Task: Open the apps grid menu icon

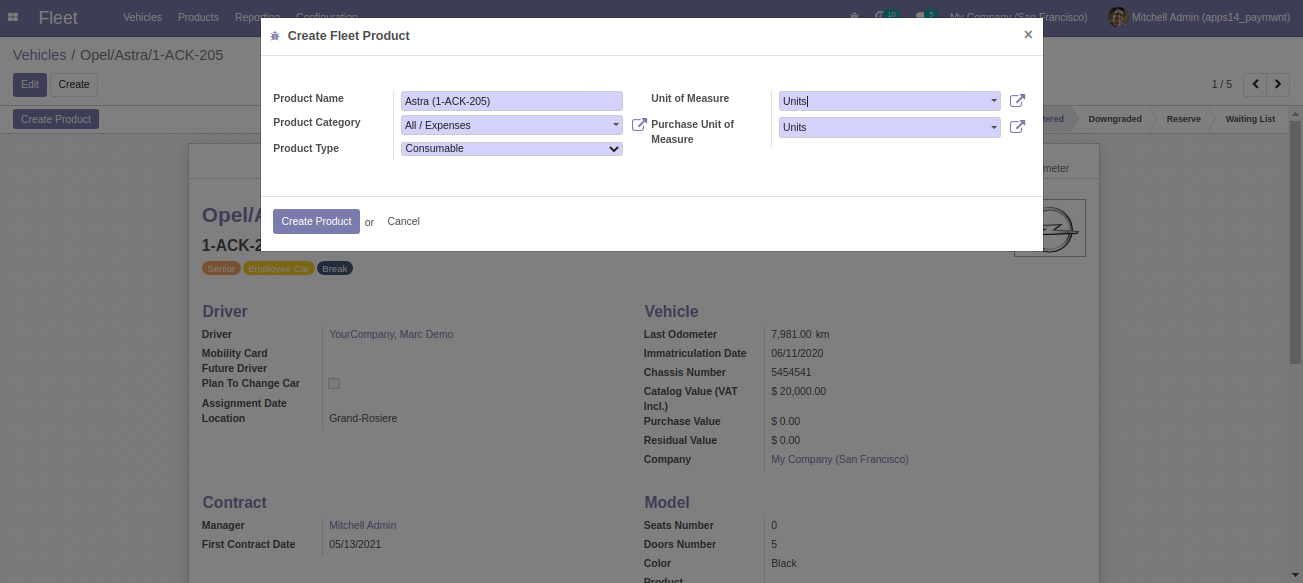Action: [13, 17]
